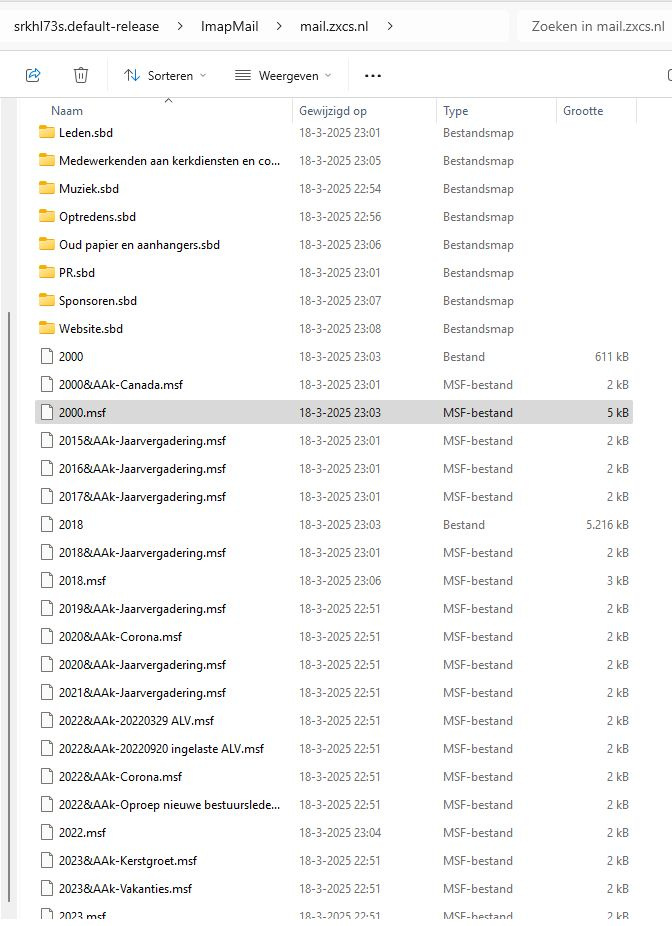This screenshot has height=926, width=672.
Task: Sort by the Grootte column header
Action: [583, 111]
